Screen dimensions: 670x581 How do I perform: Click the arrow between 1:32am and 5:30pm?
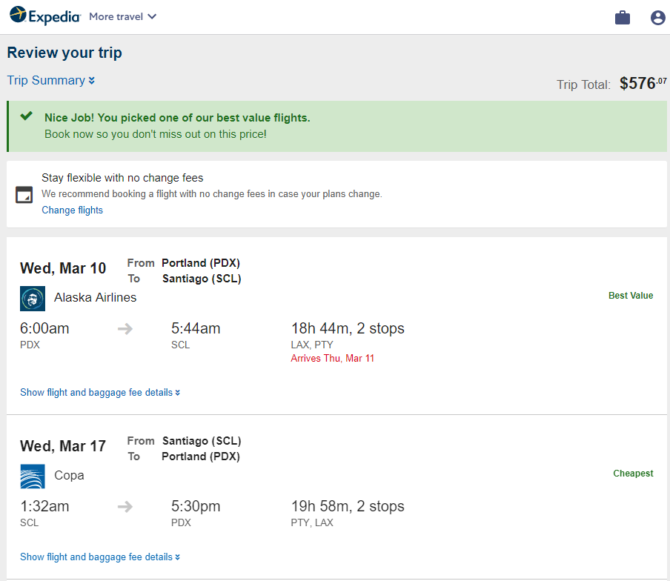pos(125,507)
